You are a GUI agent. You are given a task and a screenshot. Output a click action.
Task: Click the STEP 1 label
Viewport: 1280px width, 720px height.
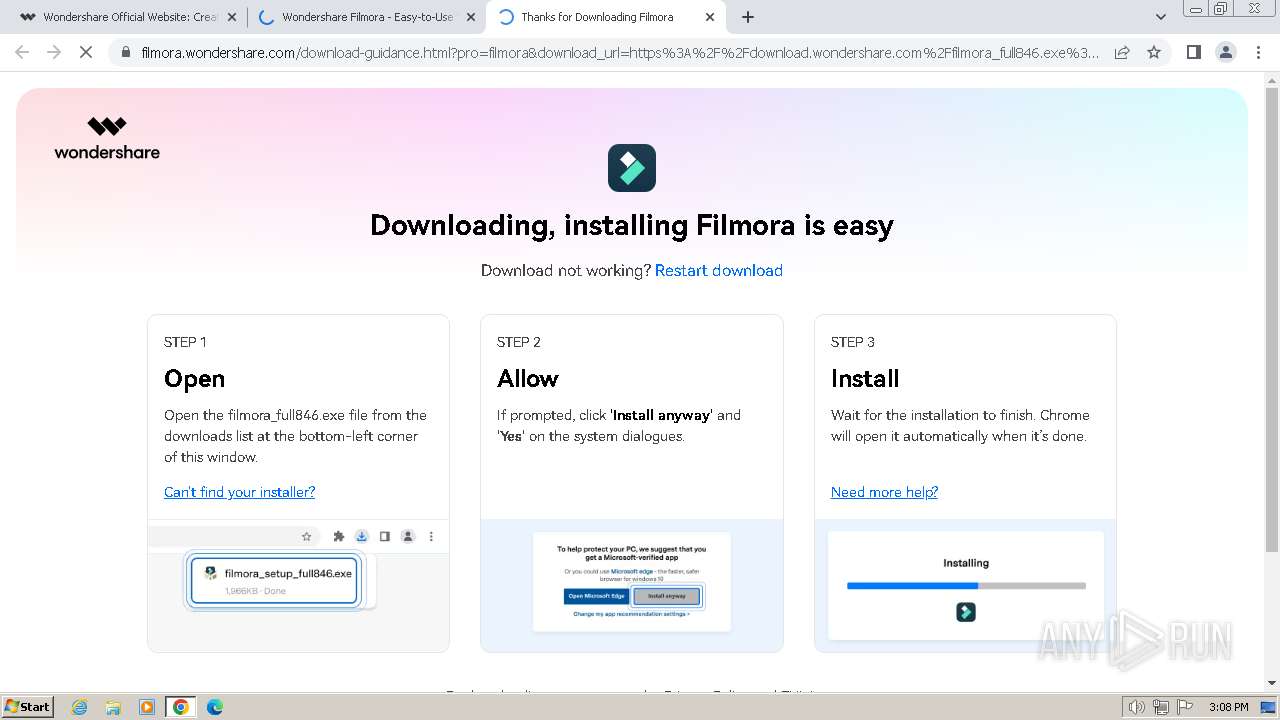(185, 342)
